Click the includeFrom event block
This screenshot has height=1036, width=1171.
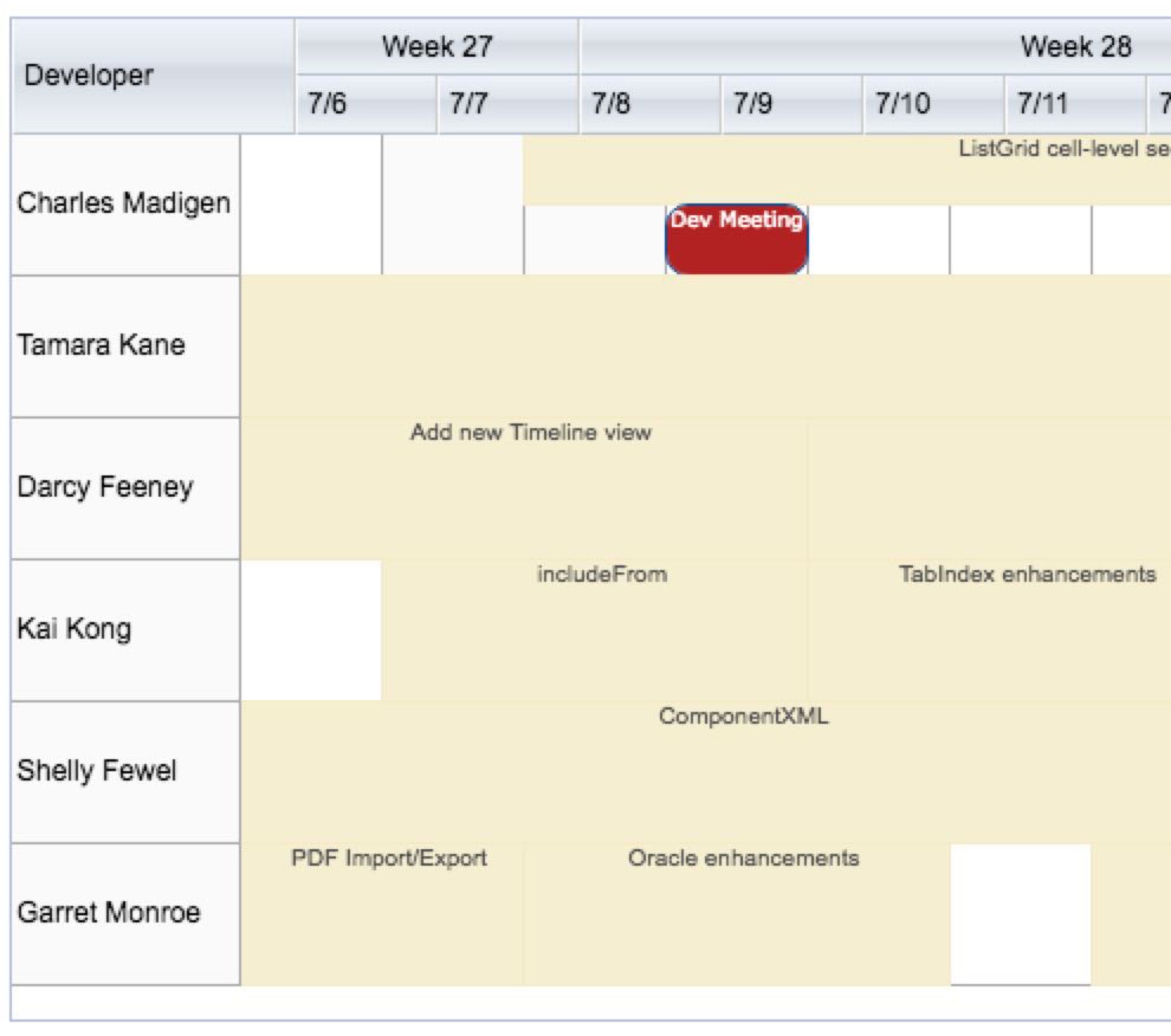pos(595,630)
